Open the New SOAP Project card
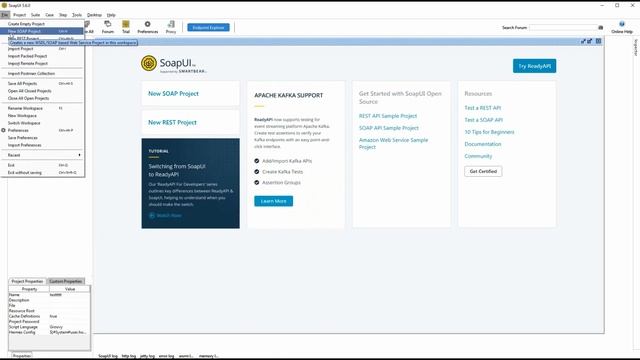Image resolution: width=640 pixels, height=360 pixels. (x=191, y=93)
